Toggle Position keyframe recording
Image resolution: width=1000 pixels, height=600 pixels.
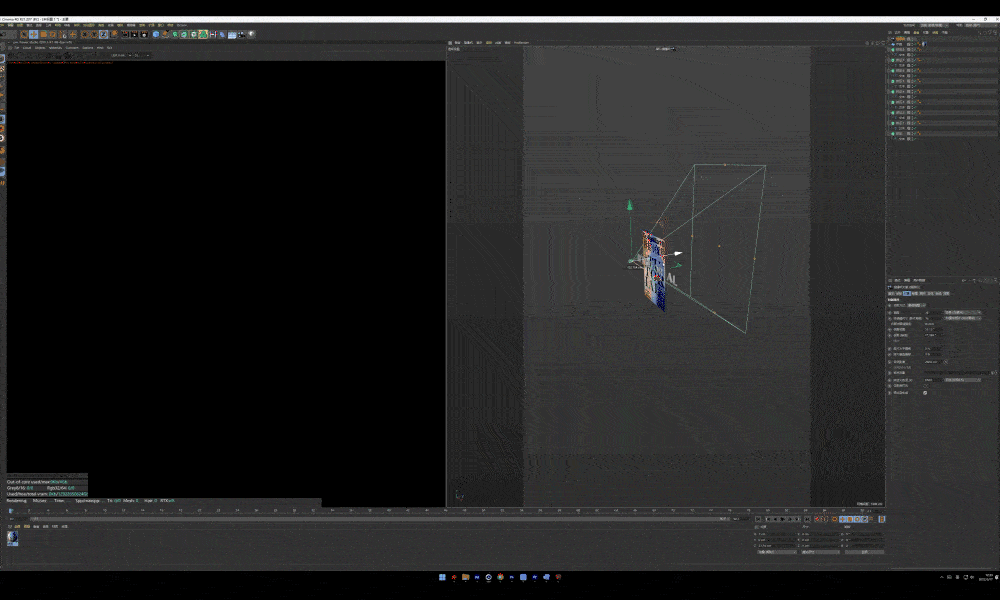(x=842, y=519)
